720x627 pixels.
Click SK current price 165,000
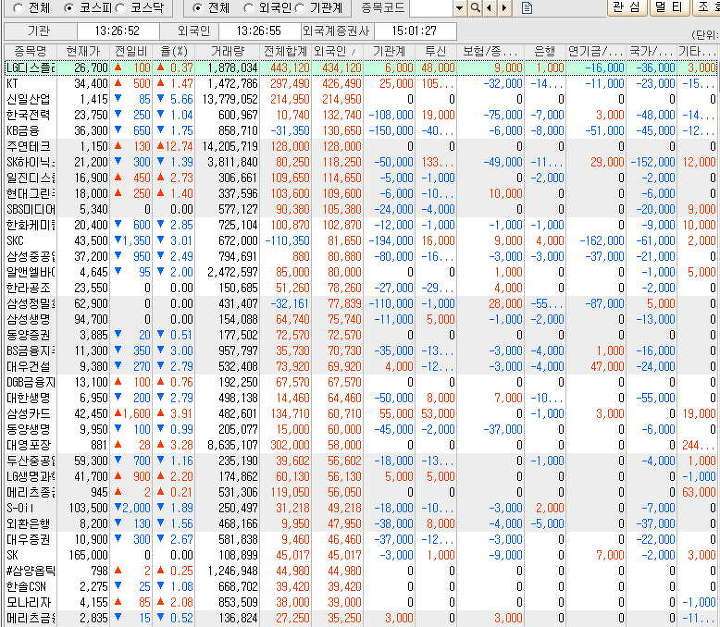88,555
